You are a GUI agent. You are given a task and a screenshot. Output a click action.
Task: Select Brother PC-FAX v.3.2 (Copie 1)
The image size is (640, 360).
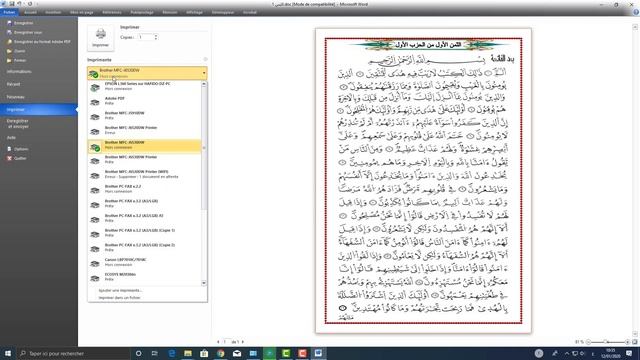coord(144,233)
